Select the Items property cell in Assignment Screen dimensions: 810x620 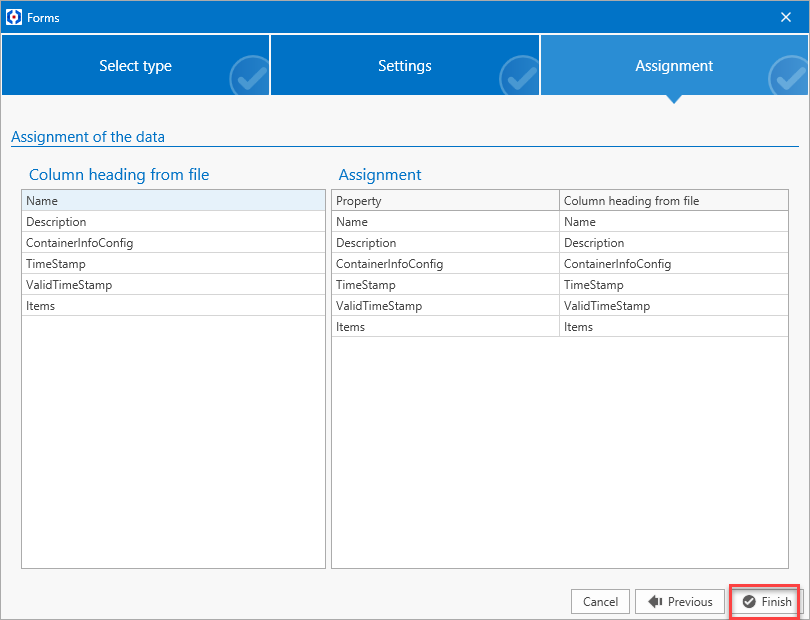pyautogui.click(x=445, y=327)
